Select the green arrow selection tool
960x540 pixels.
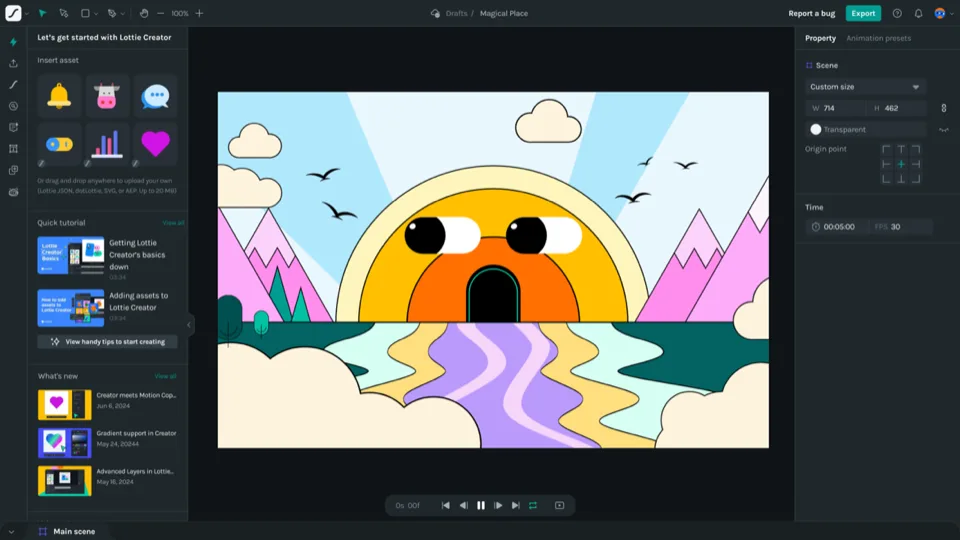42,13
